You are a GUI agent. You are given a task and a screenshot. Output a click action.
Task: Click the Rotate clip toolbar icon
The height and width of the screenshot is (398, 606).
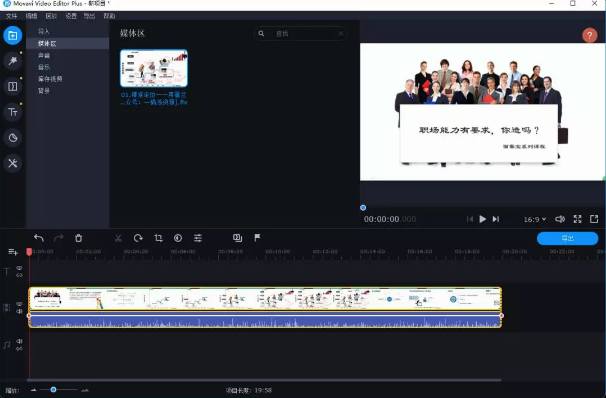point(138,238)
